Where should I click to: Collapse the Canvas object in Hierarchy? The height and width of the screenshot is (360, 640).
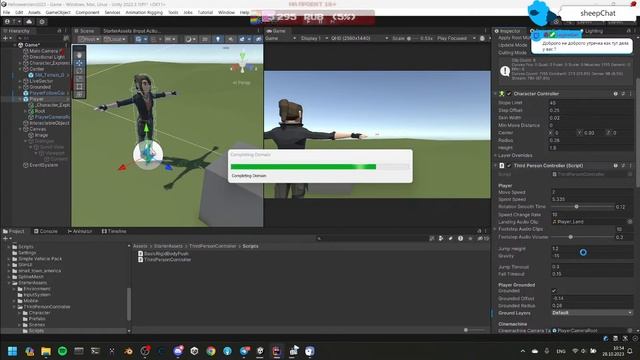coord(20,129)
